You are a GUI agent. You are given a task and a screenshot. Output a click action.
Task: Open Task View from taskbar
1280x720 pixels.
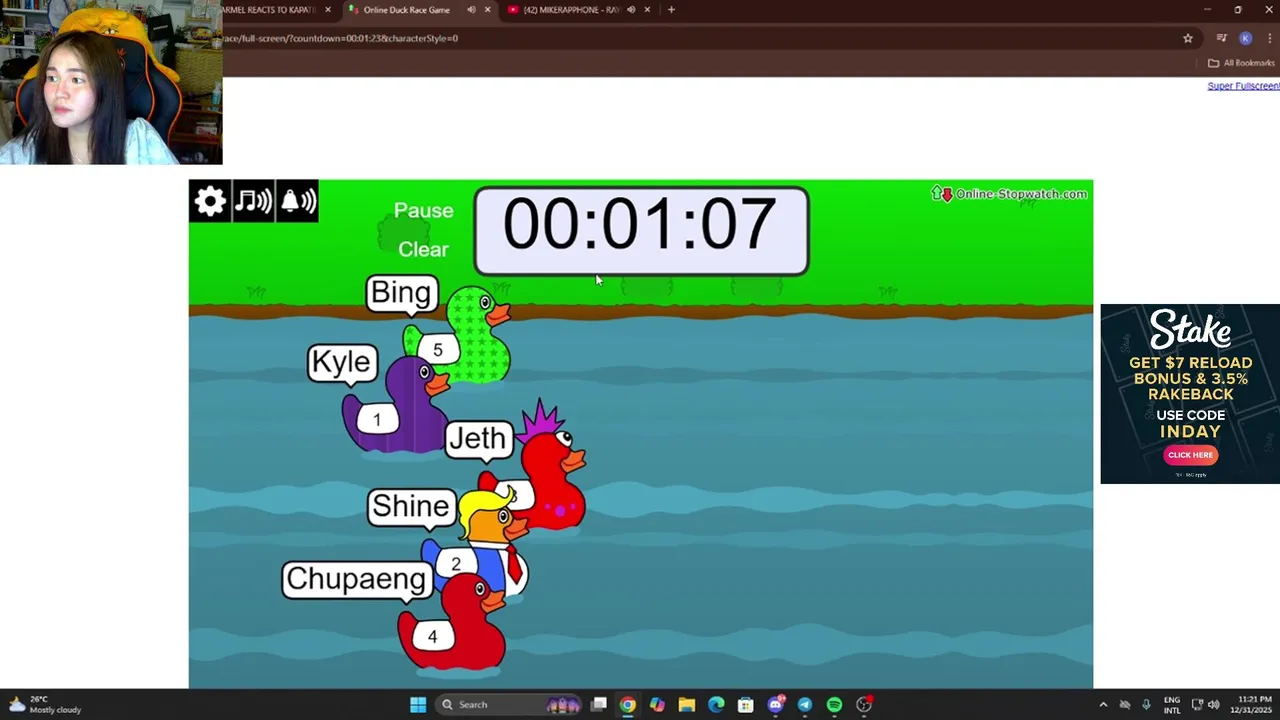pyautogui.click(x=598, y=705)
